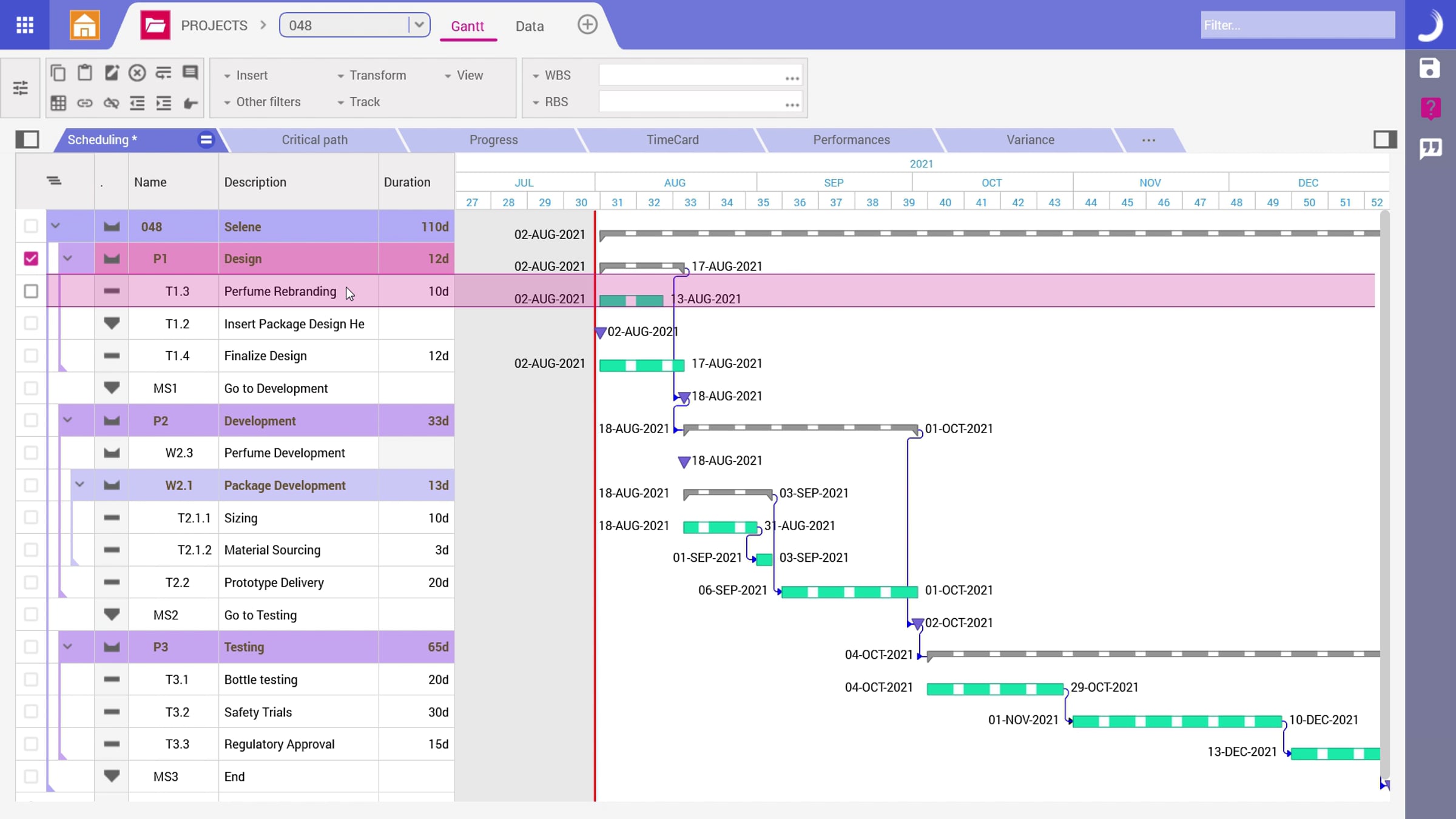Collapse the P1 Design phase
The height and width of the screenshot is (819, 1456).
pyautogui.click(x=67, y=258)
